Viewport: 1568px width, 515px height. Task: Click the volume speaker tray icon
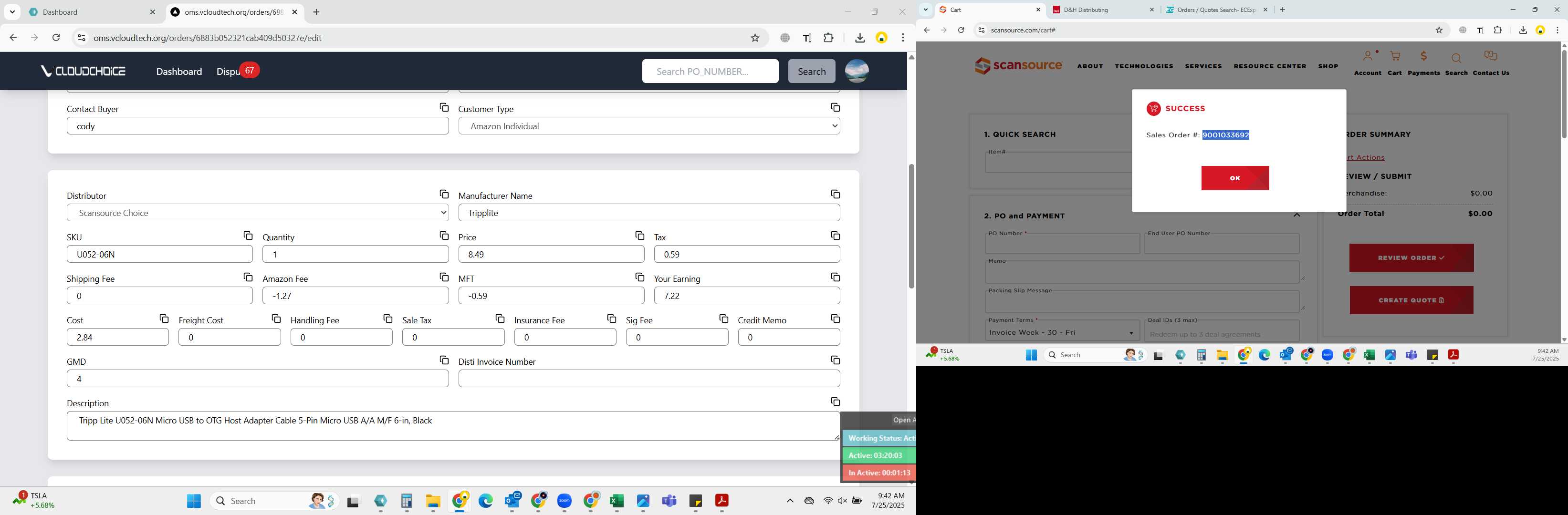[x=842, y=500]
